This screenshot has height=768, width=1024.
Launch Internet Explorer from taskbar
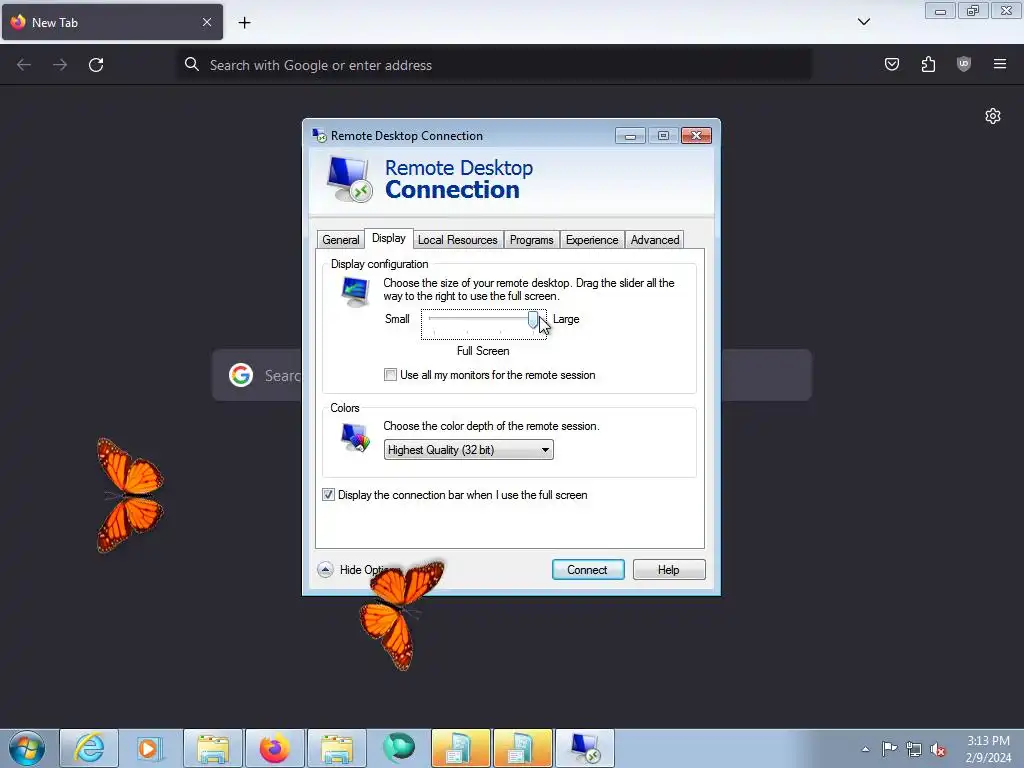point(89,748)
